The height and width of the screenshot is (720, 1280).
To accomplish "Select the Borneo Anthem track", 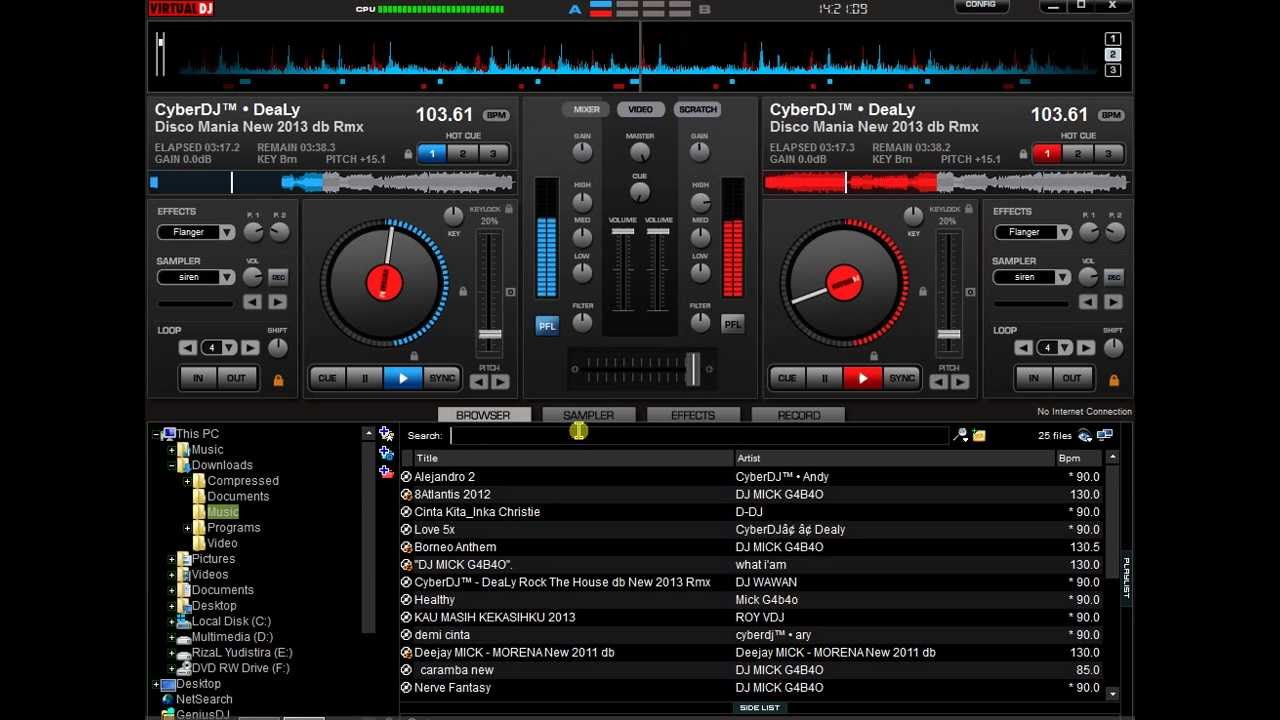I will click(750, 547).
